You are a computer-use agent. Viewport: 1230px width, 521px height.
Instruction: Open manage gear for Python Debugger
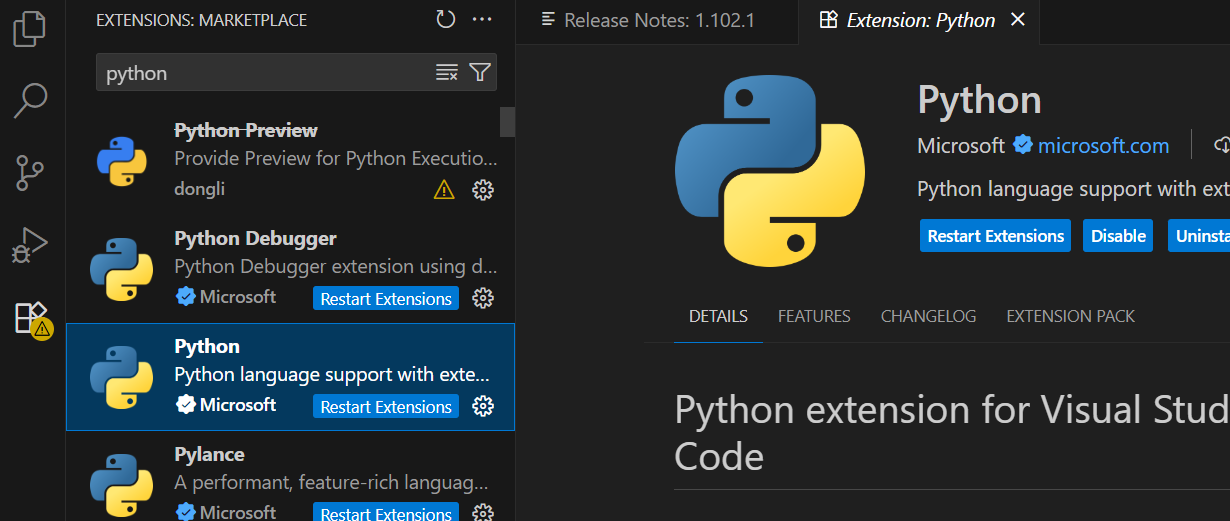tap(483, 298)
